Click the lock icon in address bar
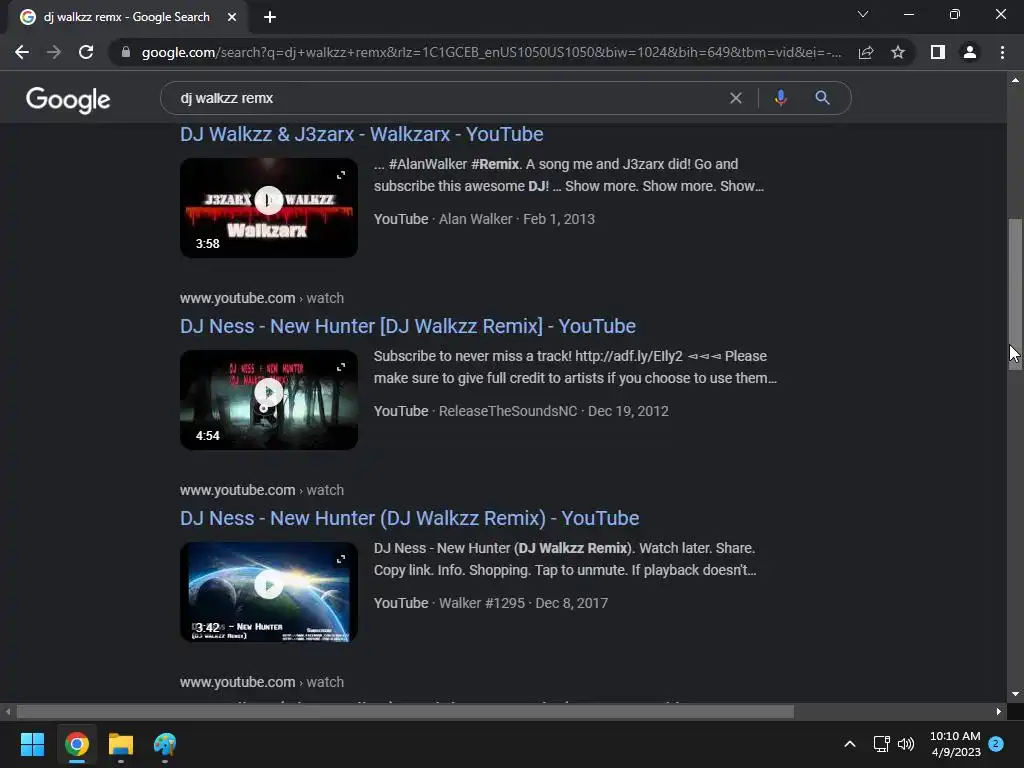 click(x=126, y=52)
